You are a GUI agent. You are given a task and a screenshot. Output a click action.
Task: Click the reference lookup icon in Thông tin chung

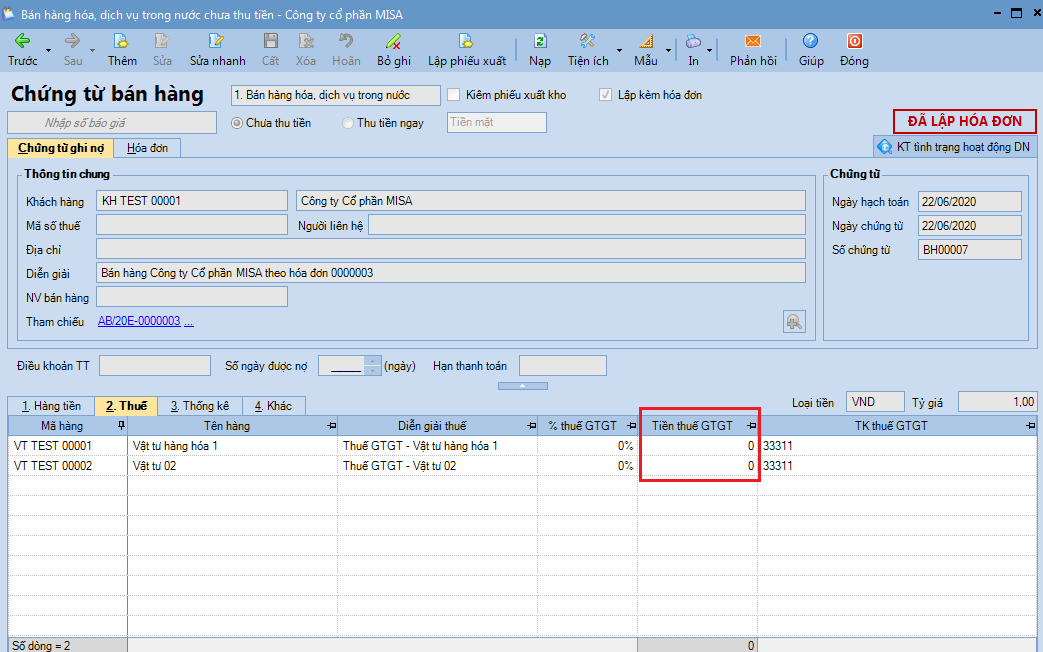(x=794, y=322)
